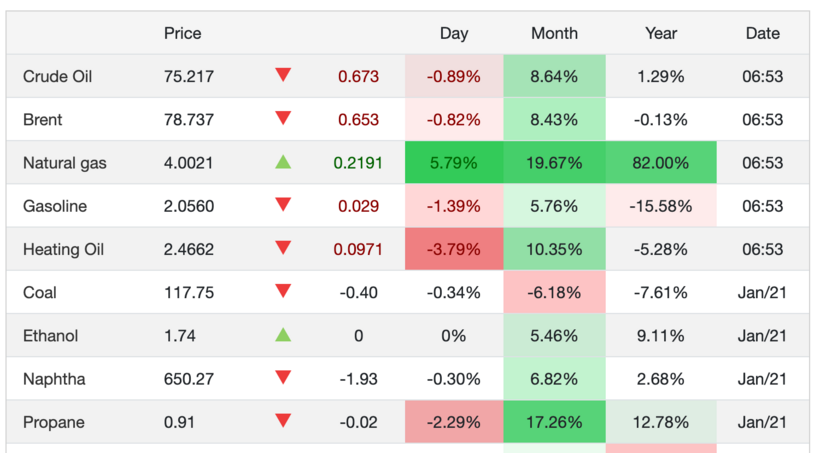Open the Natural gas commodity link
The image size is (820, 453).
pyautogui.click(x=65, y=163)
